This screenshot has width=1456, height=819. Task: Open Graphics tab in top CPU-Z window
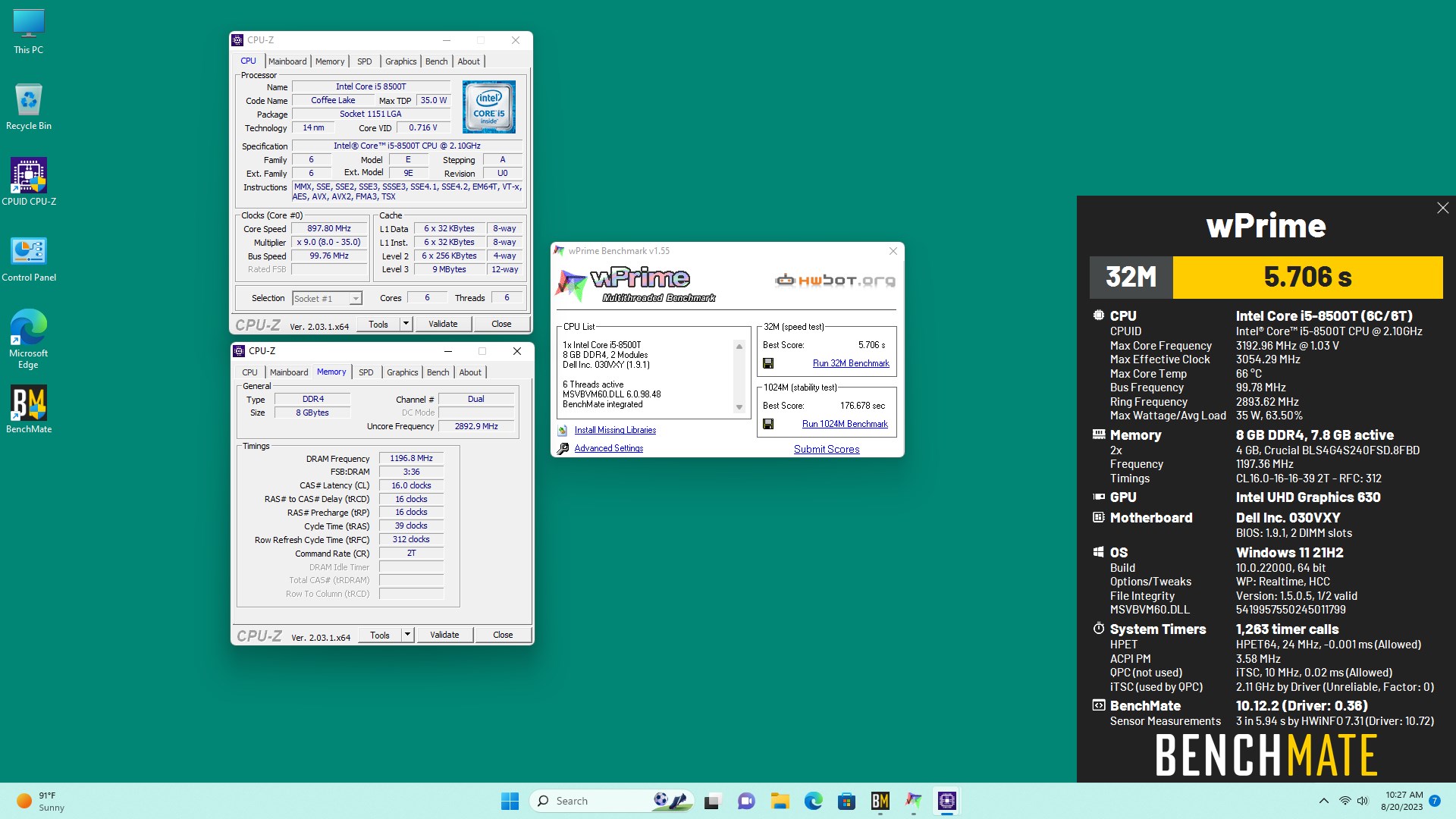click(x=401, y=61)
